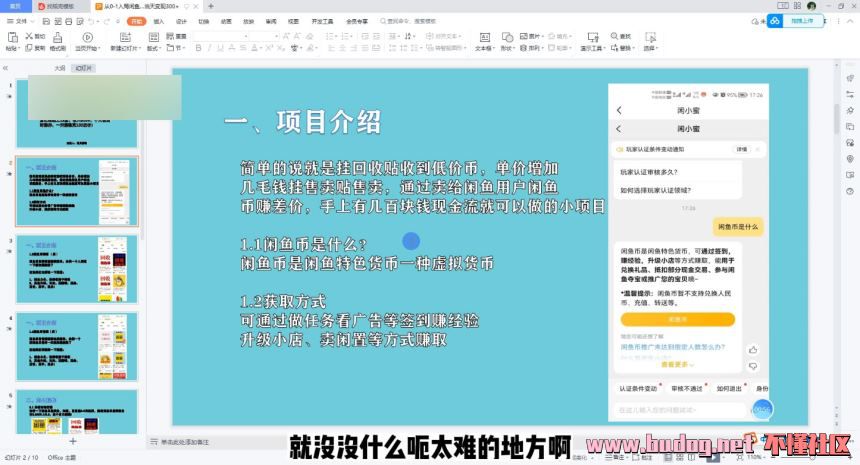Viewport: 860px width, 465px height.
Task: Switch to the Insert (插入) ribbon tab
Action: 158,20
